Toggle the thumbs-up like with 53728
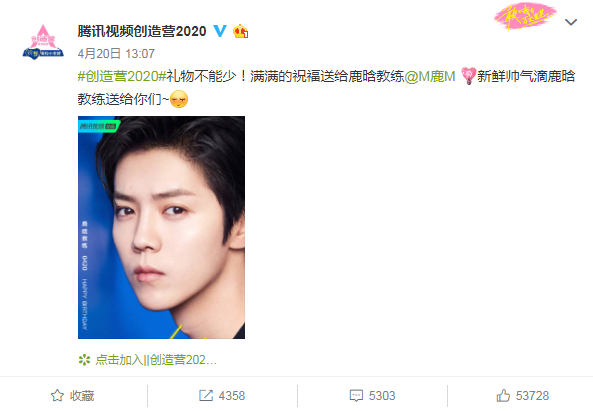The image size is (593, 411). tap(522, 395)
